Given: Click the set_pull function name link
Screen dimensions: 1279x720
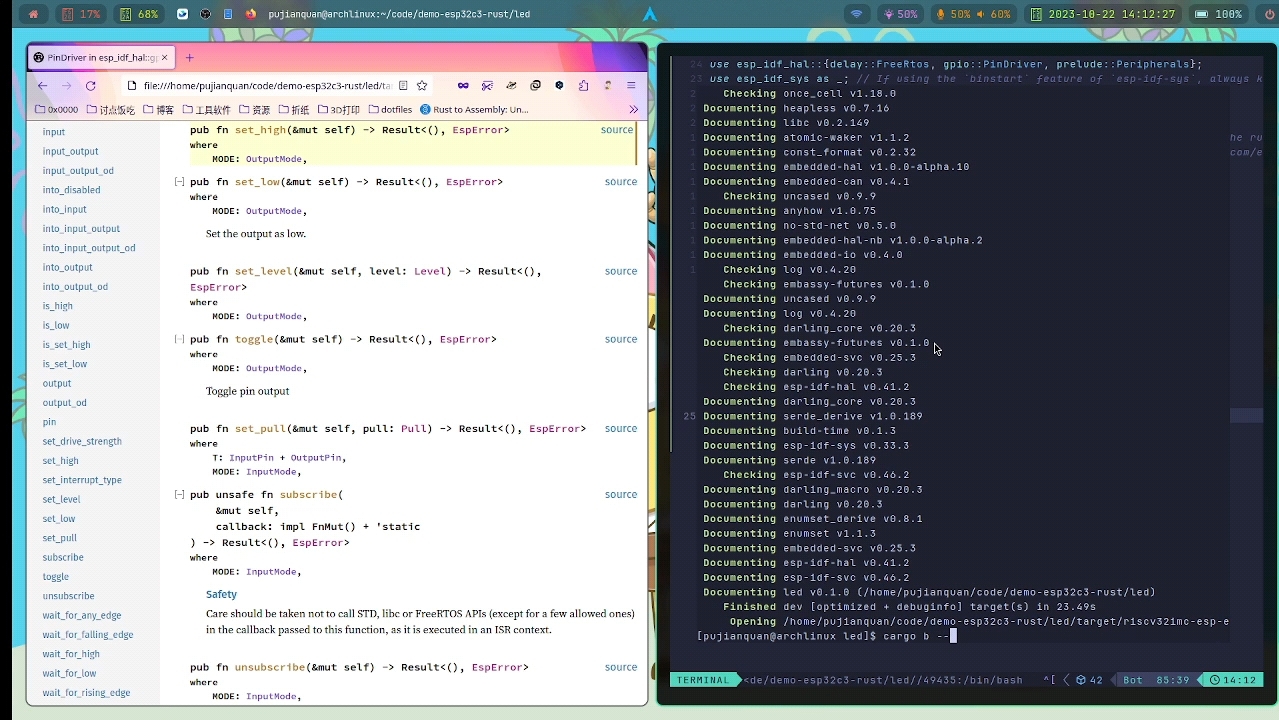Looking at the screenshot, I should pyautogui.click(x=260, y=429).
